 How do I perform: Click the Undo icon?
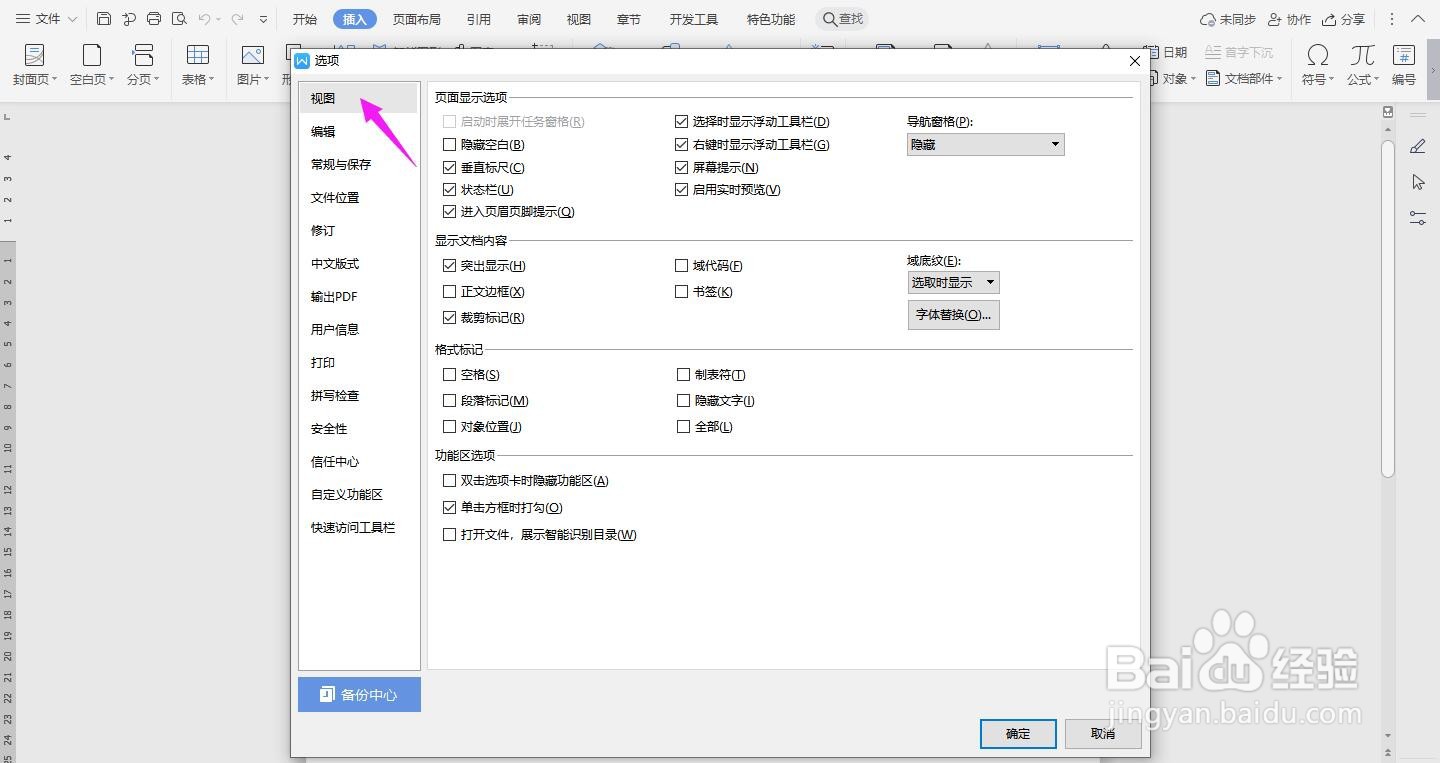click(206, 18)
